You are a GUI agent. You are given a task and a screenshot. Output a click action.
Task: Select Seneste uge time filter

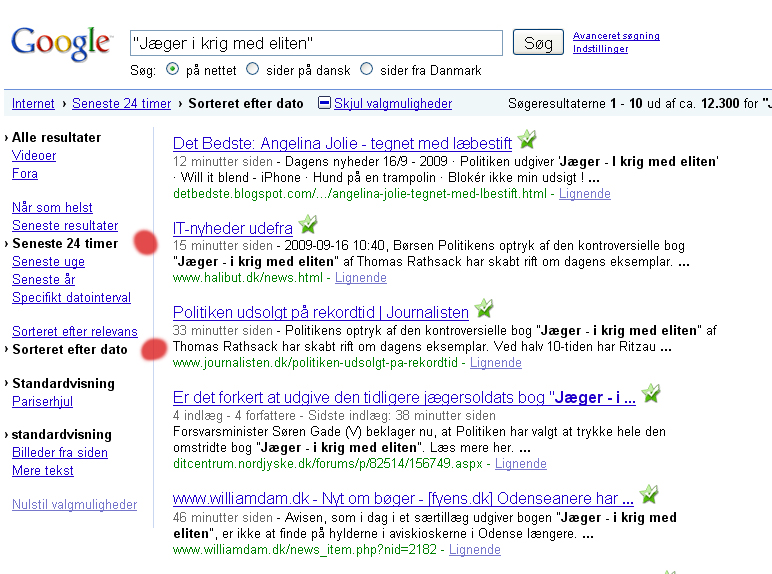click(48, 261)
